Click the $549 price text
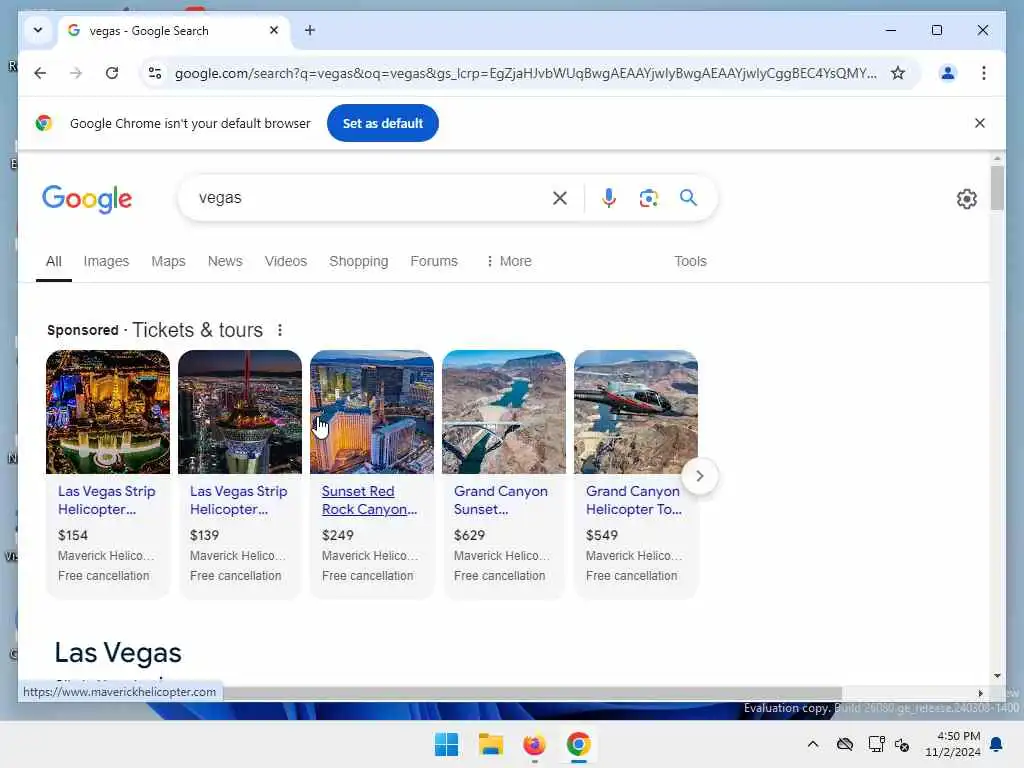Screen dimensions: 1024x768 coord(601,536)
